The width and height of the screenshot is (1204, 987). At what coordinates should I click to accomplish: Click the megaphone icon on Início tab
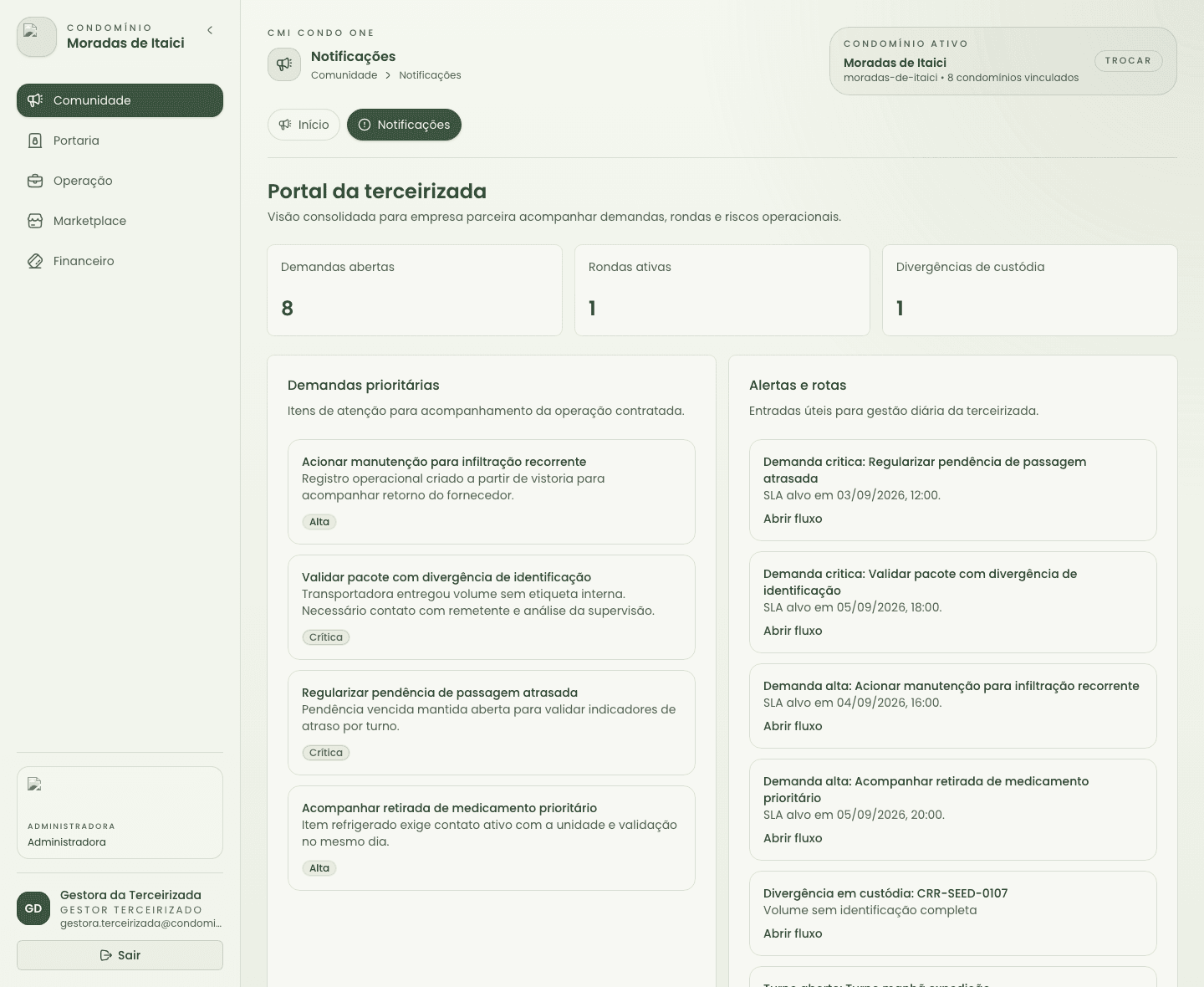[x=285, y=125]
